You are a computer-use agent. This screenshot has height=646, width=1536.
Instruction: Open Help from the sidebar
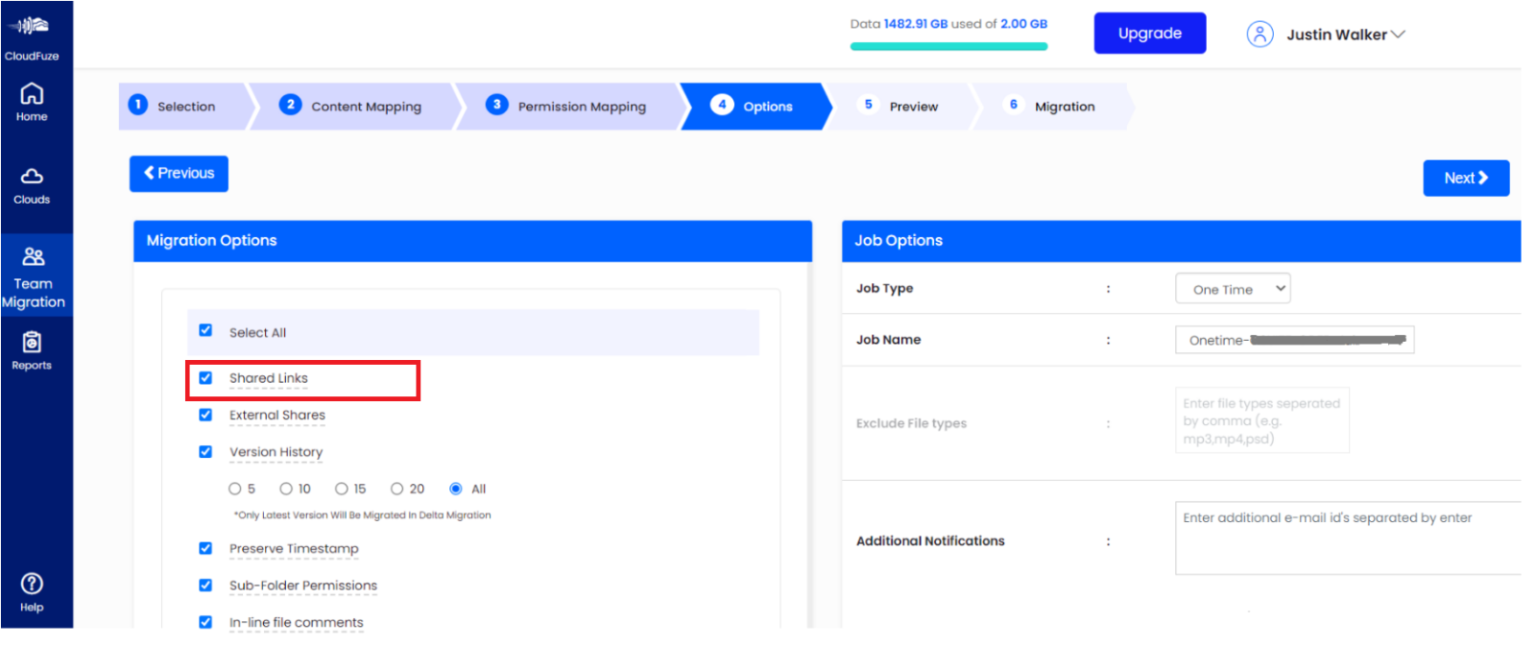(32, 591)
